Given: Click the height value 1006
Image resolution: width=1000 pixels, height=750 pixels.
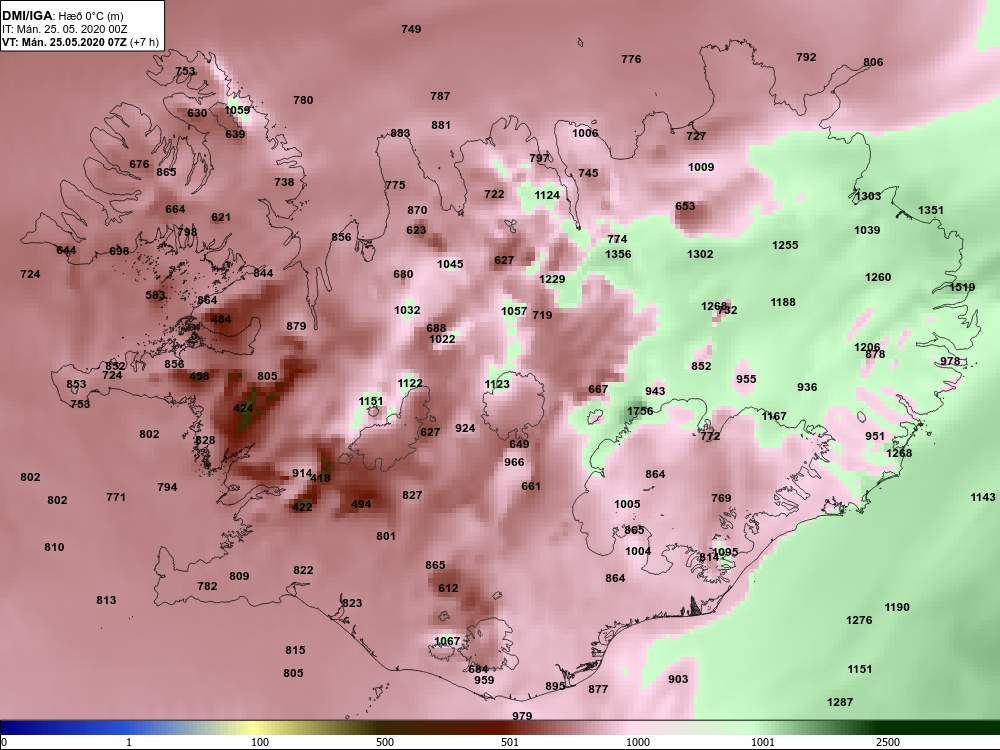Looking at the screenshot, I should tap(585, 133).
